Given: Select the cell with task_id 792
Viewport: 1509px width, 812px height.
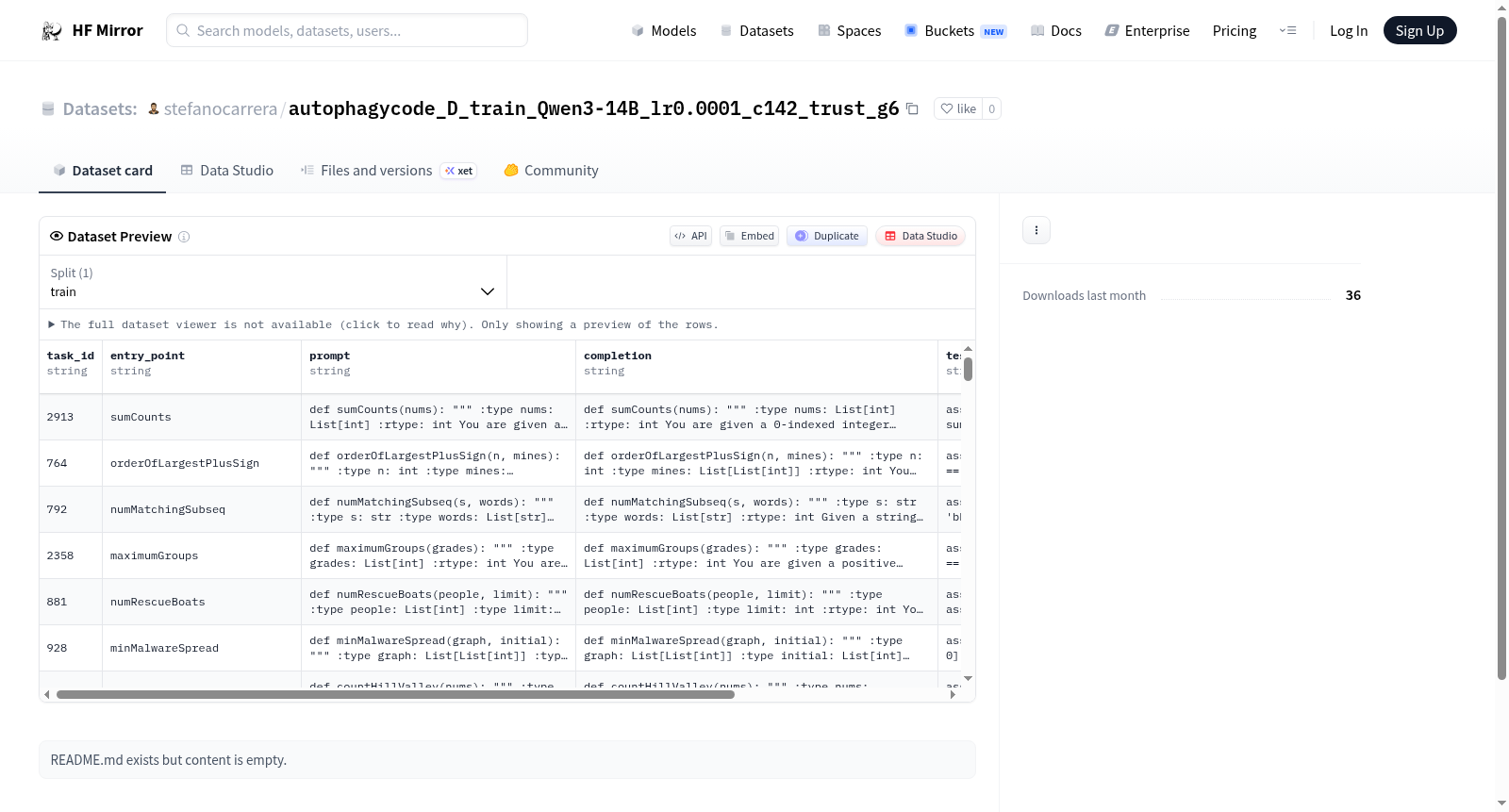Looking at the screenshot, I should pyautogui.click(x=71, y=509).
